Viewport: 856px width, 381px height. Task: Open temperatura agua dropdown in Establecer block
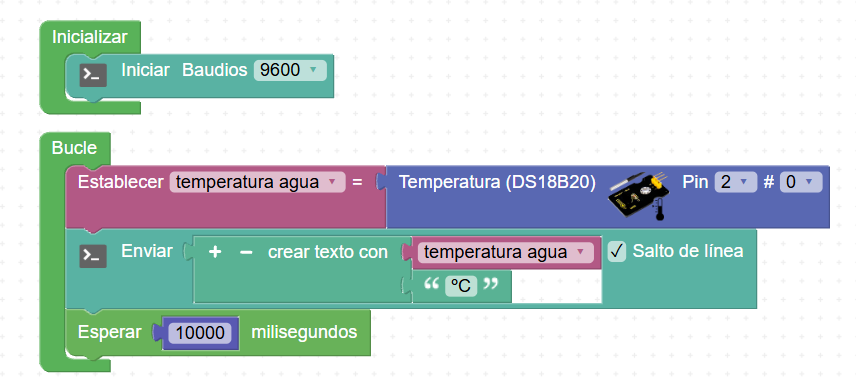click(258, 182)
